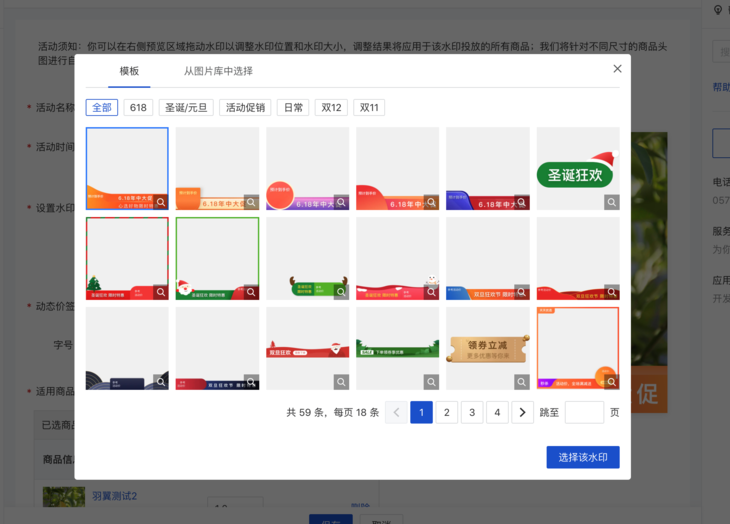Image resolution: width=730 pixels, height=524 pixels.
Task: Filter templates by 圣诞/元旦 tag
Action: point(186,108)
